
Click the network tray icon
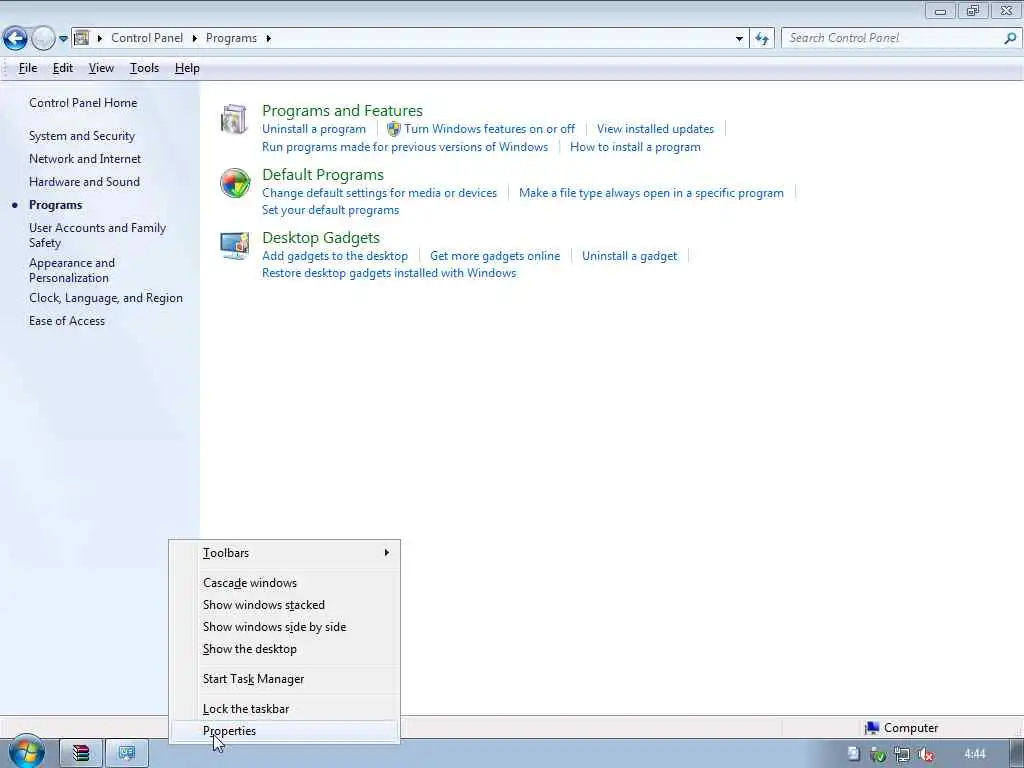[902, 755]
